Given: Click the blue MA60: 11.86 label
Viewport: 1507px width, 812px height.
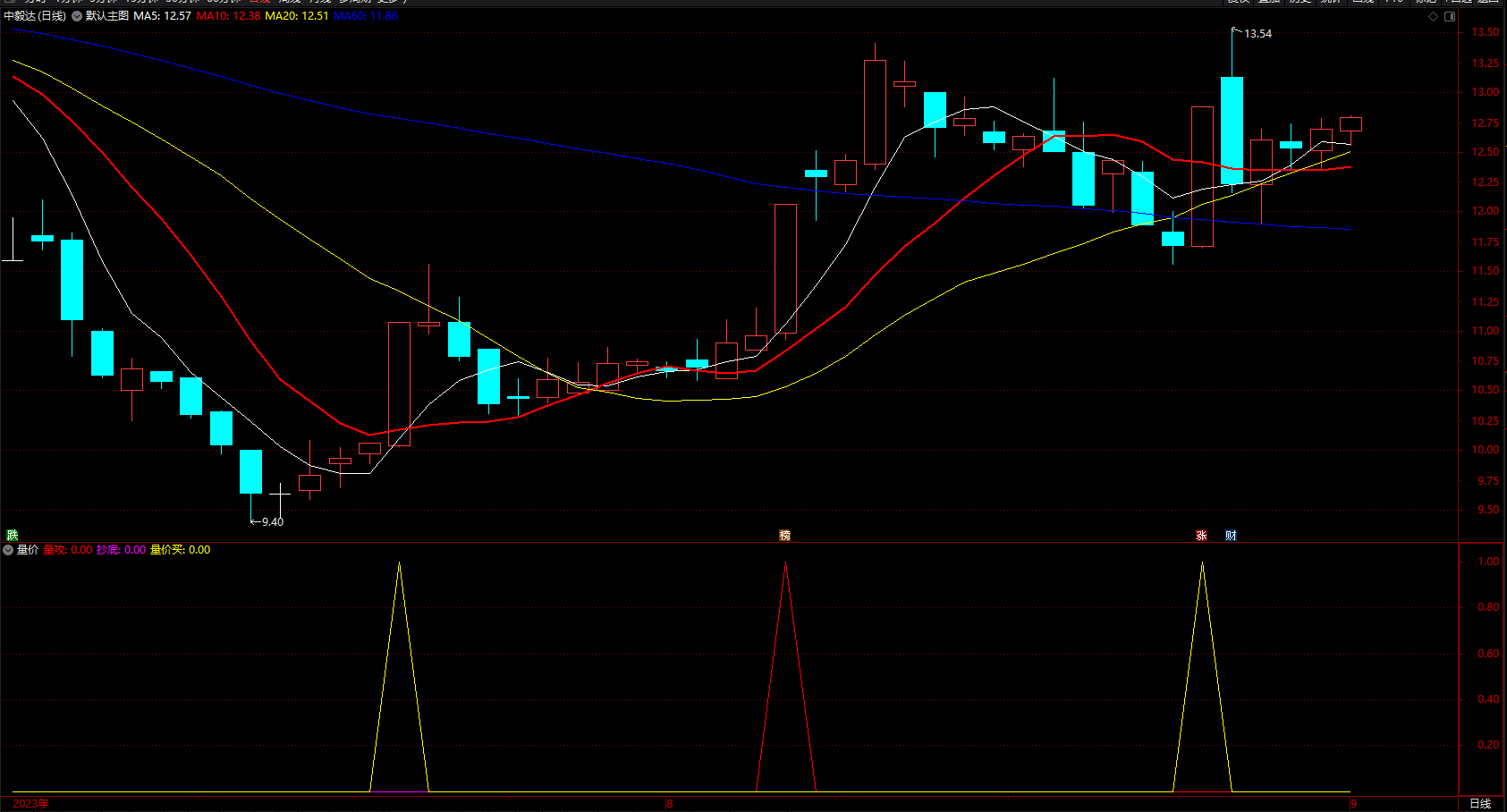Looking at the screenshot, I should 366,16.
